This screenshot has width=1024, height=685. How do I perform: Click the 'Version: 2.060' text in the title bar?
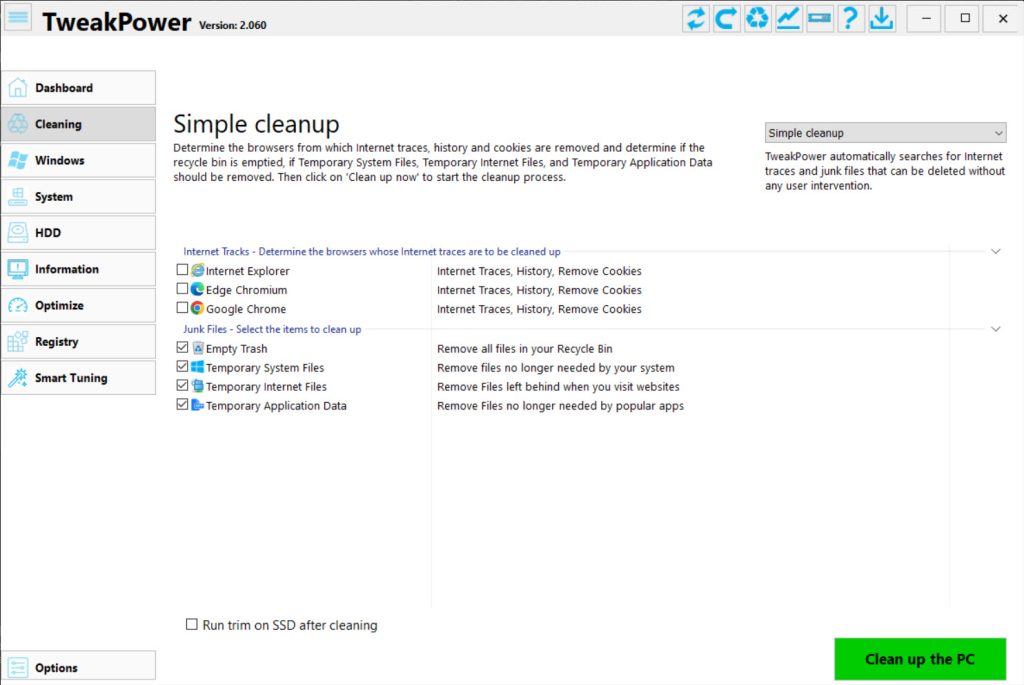[x=232, y=25]
